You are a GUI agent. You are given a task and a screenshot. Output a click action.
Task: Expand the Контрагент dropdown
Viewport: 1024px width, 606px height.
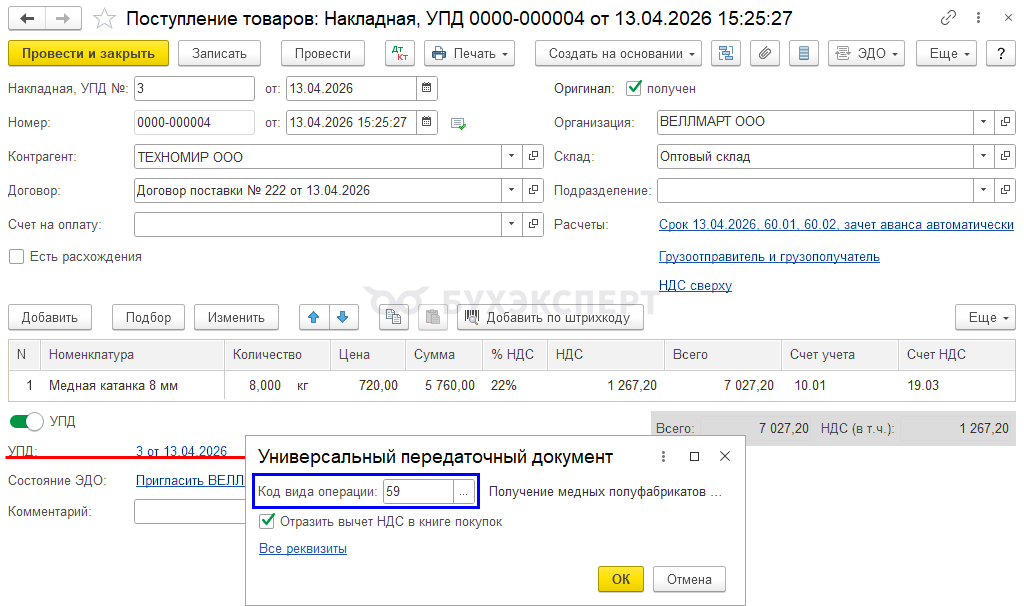512,156
